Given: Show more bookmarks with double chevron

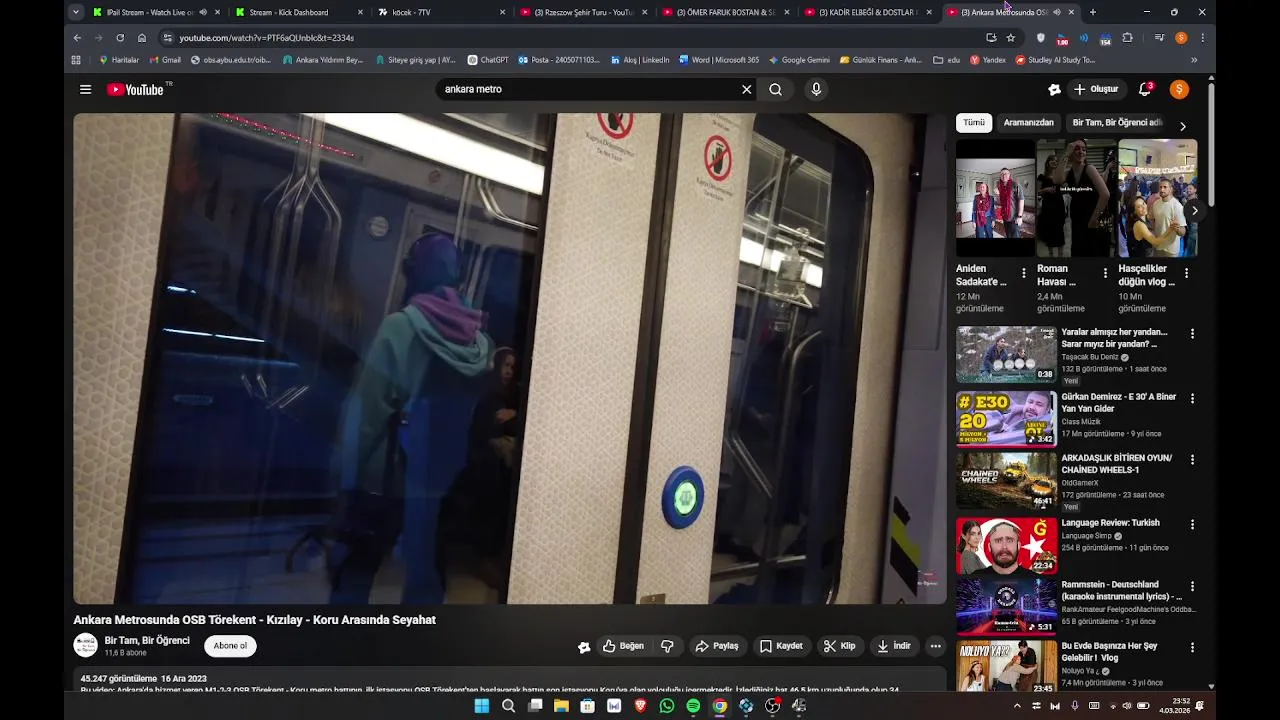Looking at the screenshot, I should [1194, 60].
